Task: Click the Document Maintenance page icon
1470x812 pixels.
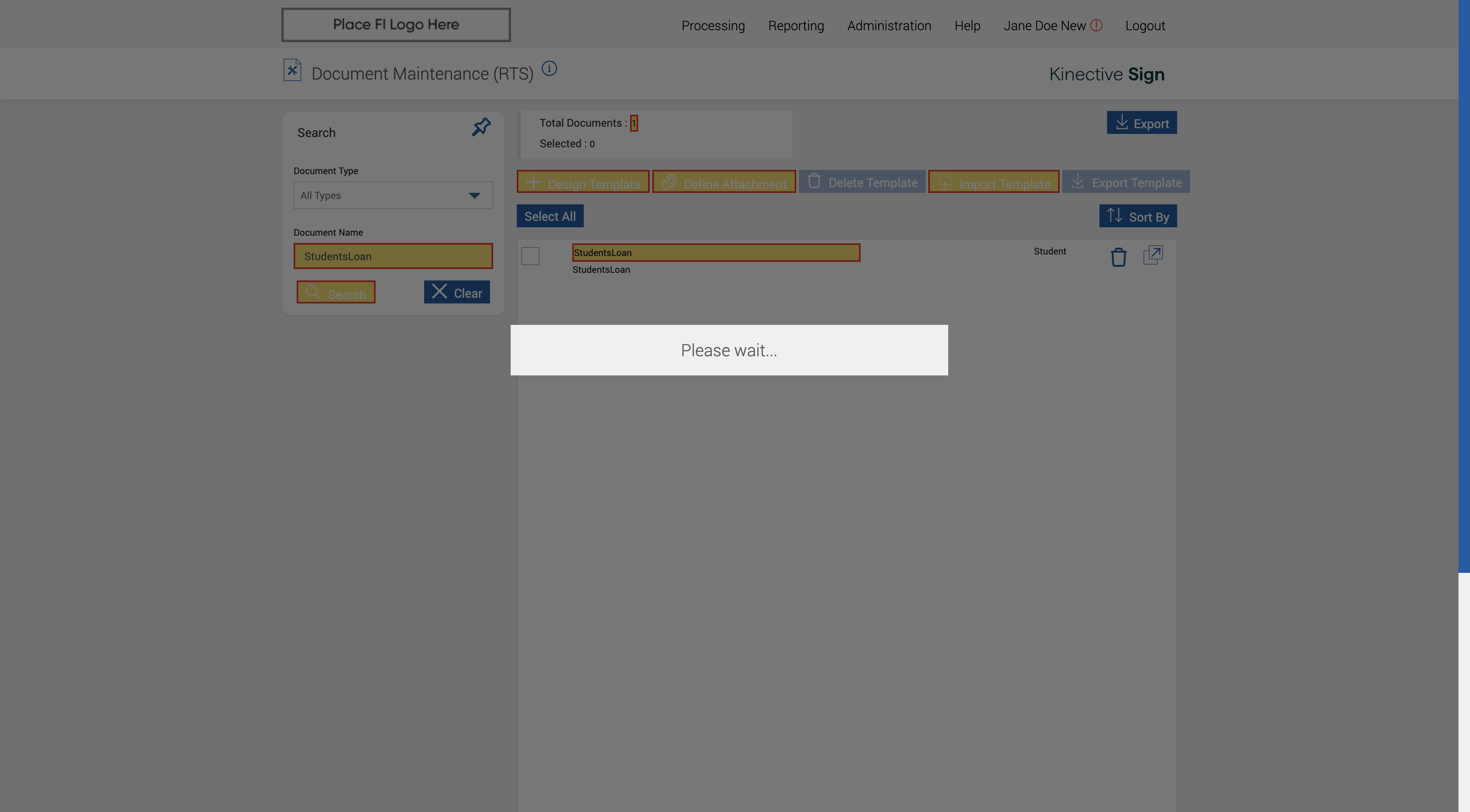Action: (292, 71)
